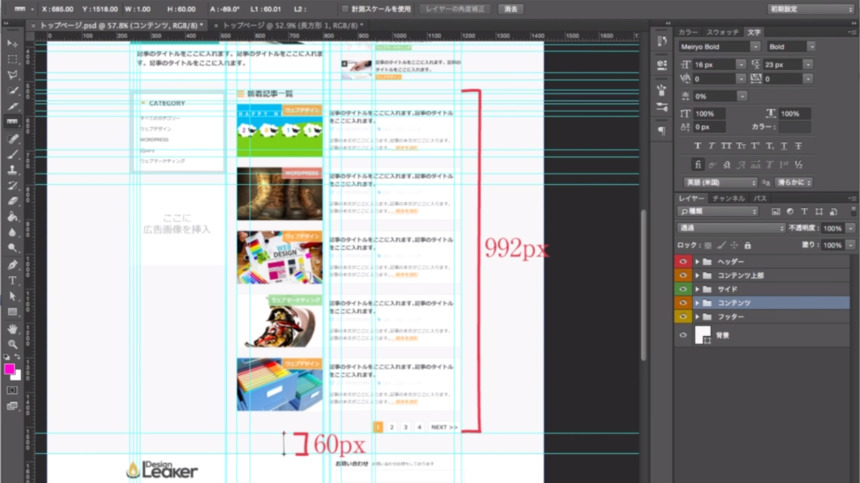Switch to the チャンネル tab

pyautogui.click(x=728, y=198)
